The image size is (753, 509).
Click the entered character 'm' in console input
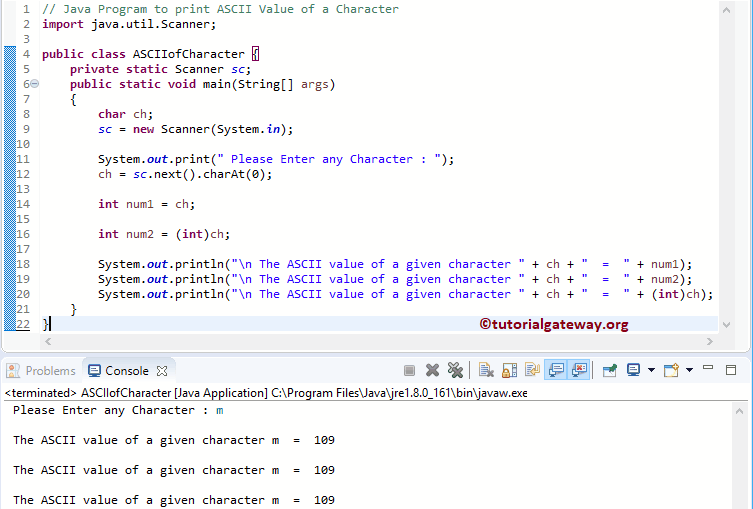pos(219,411)
